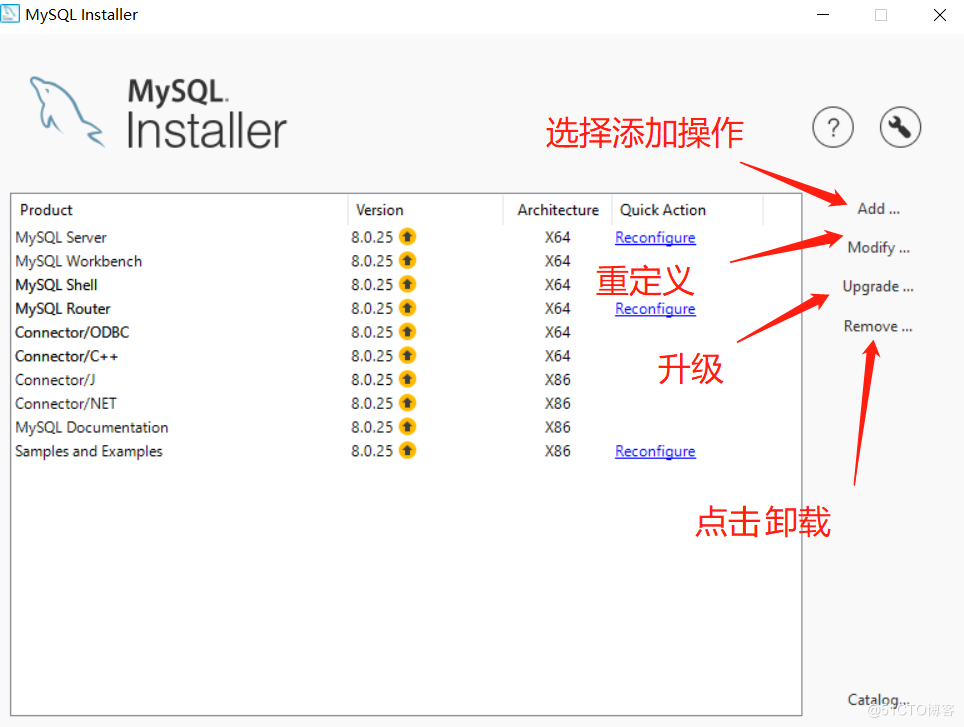Open the help question mark icon

pyautogui.click(x=832, y=127)
